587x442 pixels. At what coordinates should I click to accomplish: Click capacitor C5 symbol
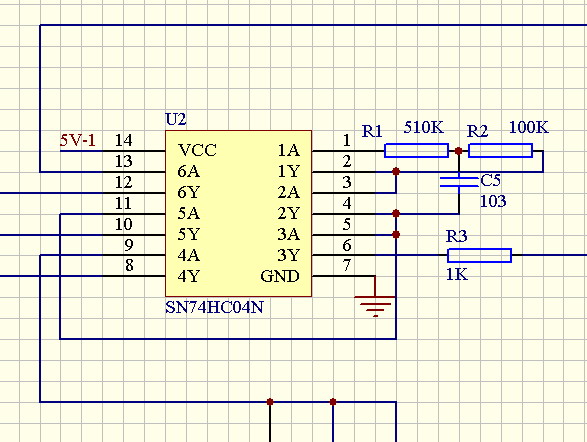(459, 182)
